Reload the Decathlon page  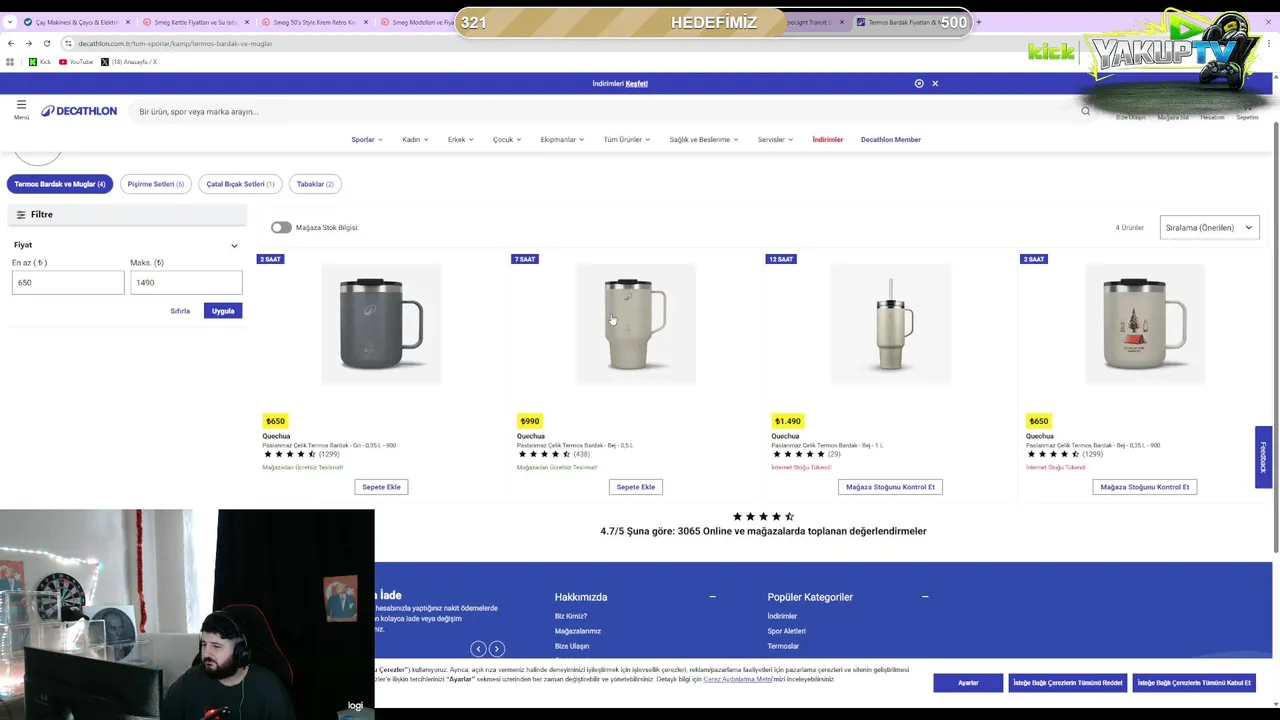point(46,43)
